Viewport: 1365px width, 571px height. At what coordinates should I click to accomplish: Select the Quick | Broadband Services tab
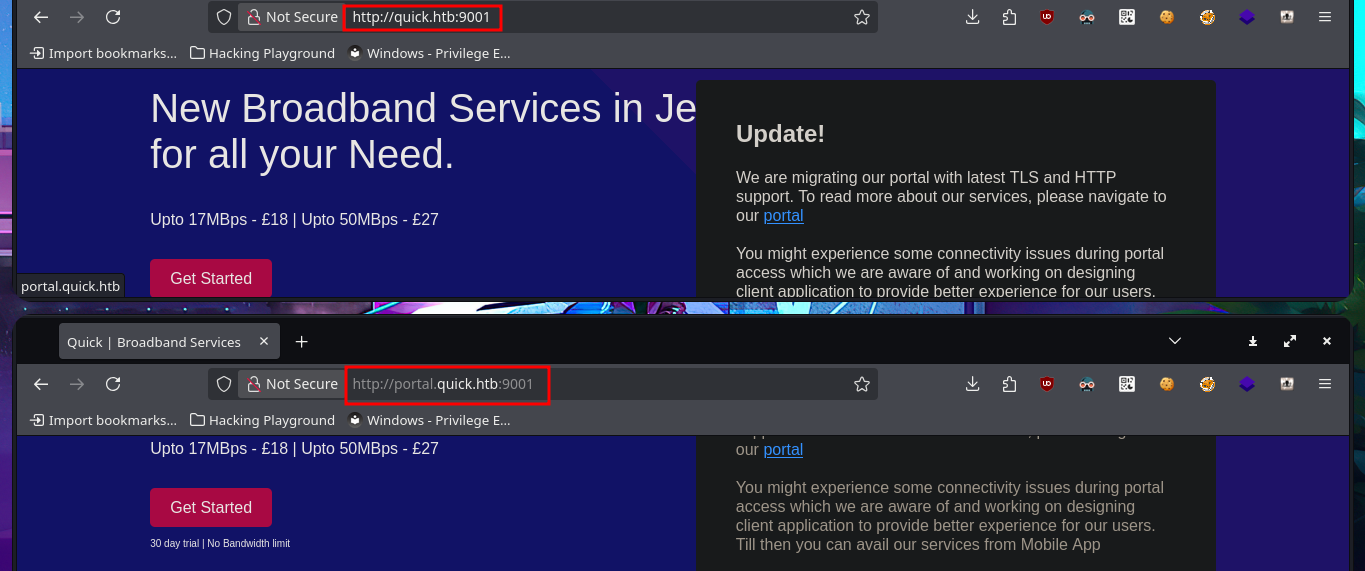(154, 342)
